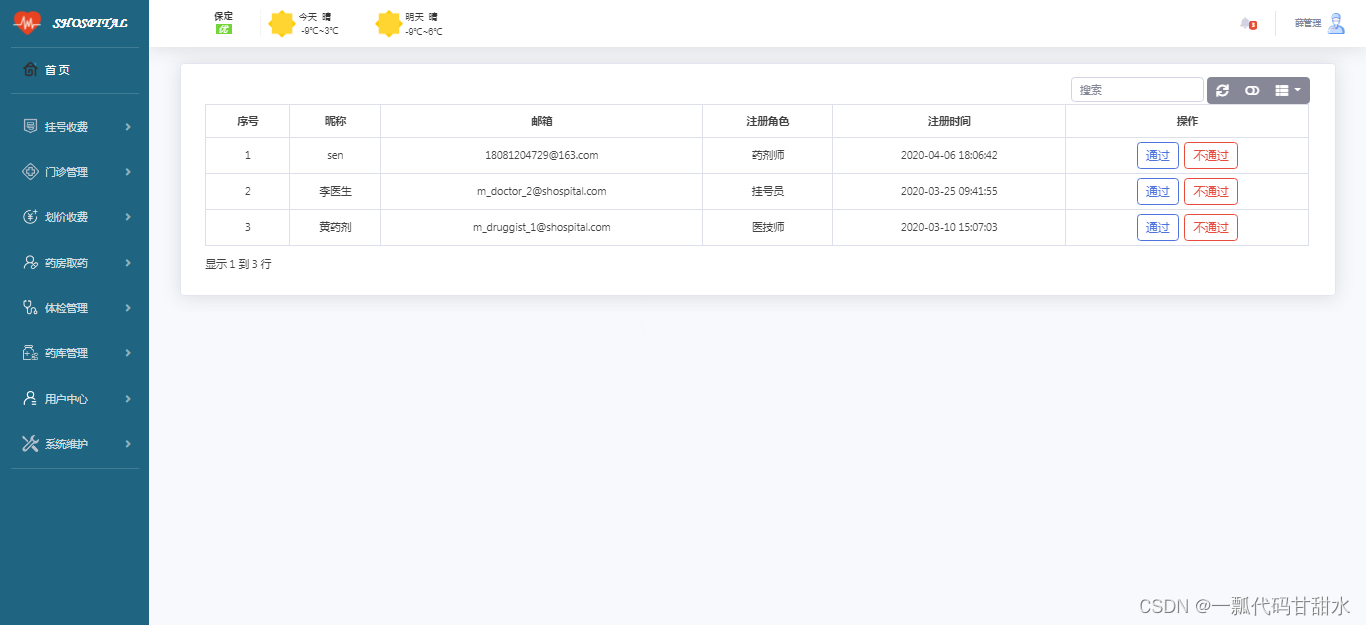The width and height of the screenshot is (1366, 625).
Task: Reject 李医生 by clicking 不通过
Action: tap(1210, 191)
